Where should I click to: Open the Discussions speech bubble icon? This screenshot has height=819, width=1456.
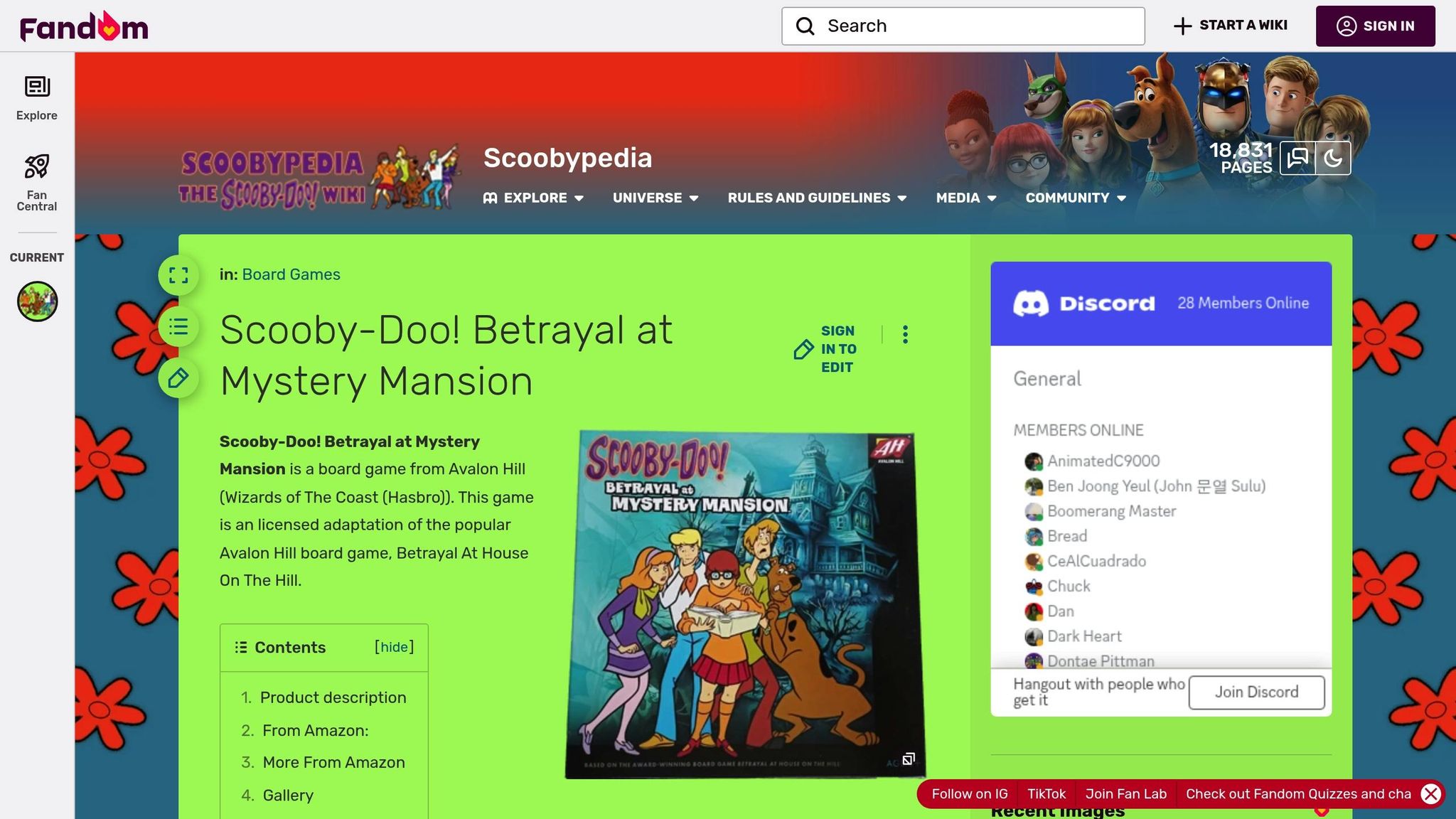(x=1297, y=158)
